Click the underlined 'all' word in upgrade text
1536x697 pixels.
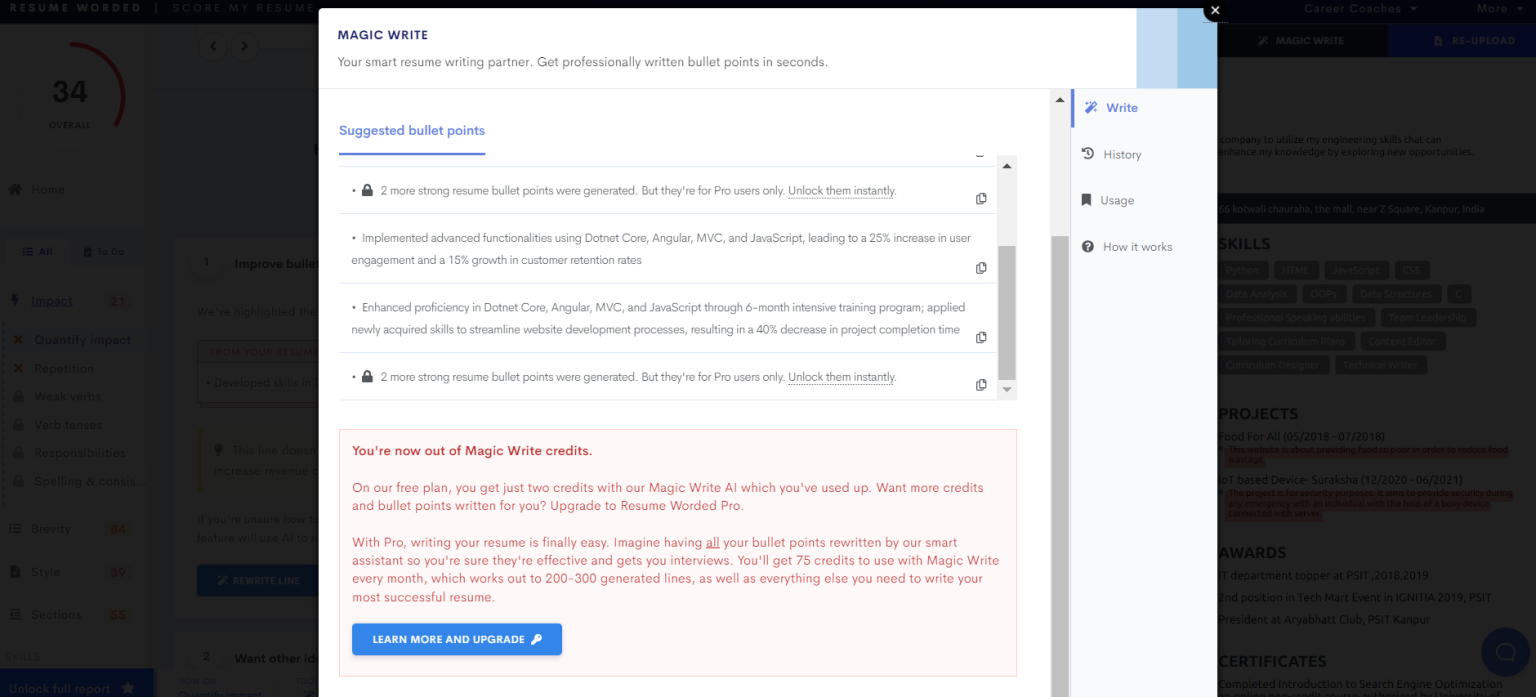point(712,542)
